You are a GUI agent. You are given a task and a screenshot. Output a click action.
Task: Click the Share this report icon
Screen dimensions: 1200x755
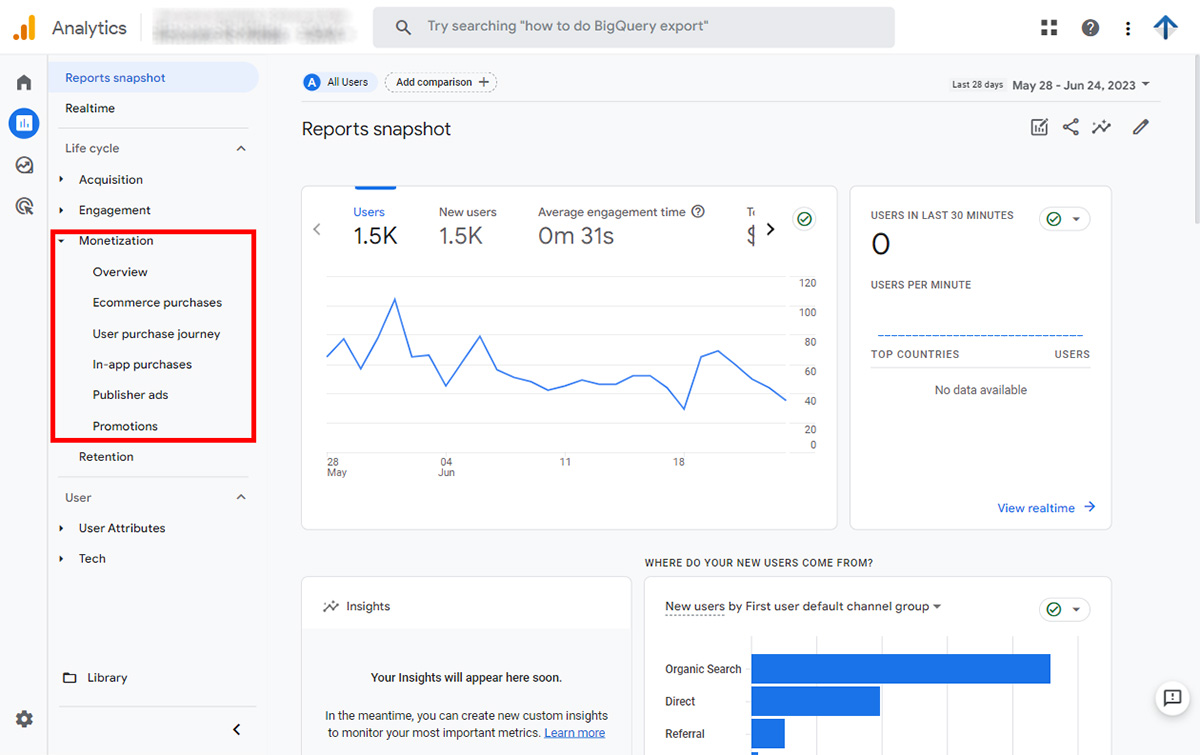click(1070, 127)
